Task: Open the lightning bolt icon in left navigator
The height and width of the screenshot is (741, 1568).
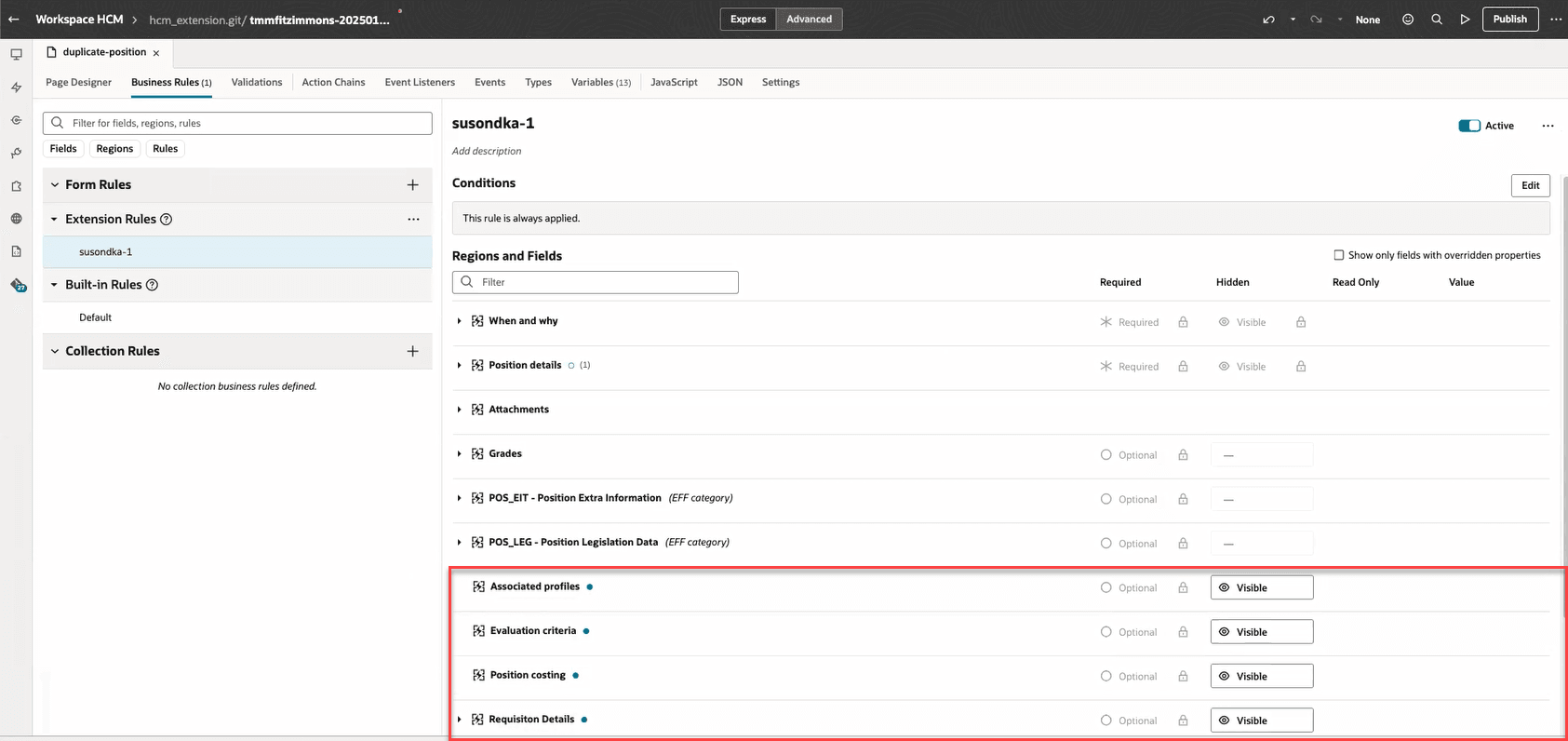Action: tap(16, 88)
